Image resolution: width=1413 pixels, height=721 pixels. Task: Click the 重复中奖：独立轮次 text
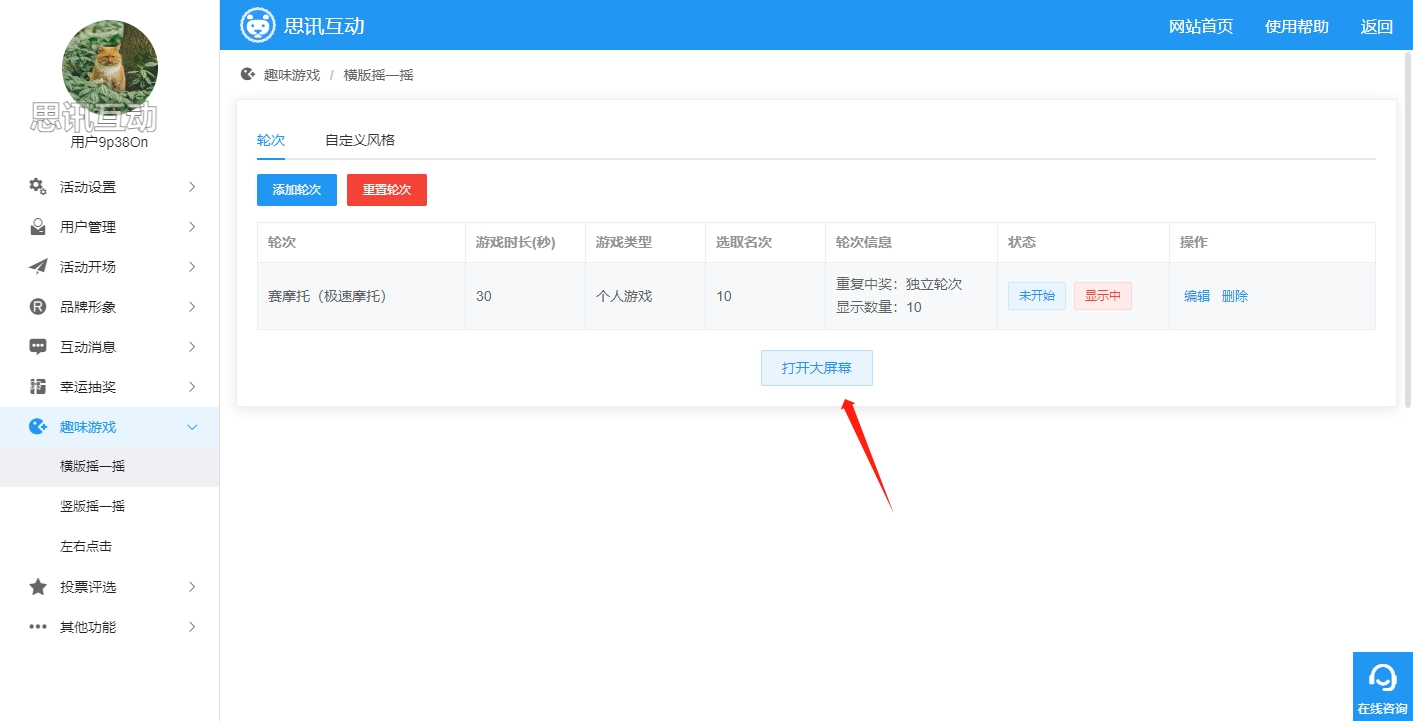[899, 284]
